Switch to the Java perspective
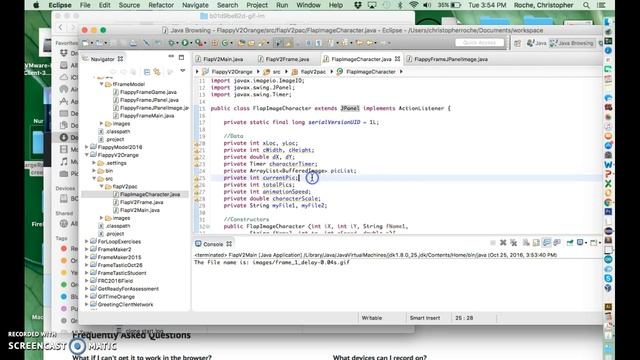The image size is (640, 360). pyautogui.click(x=536, y=43)
